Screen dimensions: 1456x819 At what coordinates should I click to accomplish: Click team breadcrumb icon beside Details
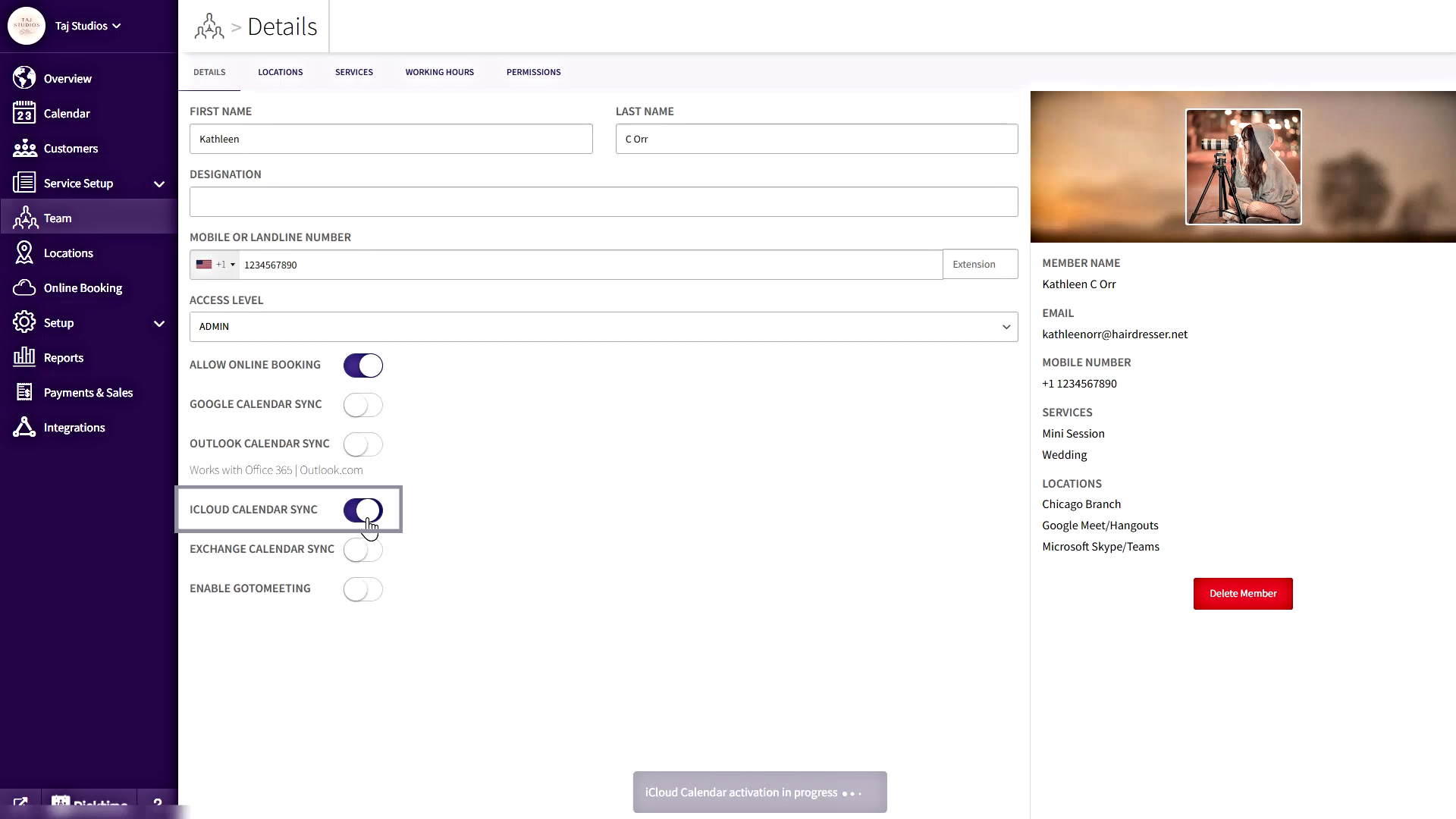pos(209,27)
